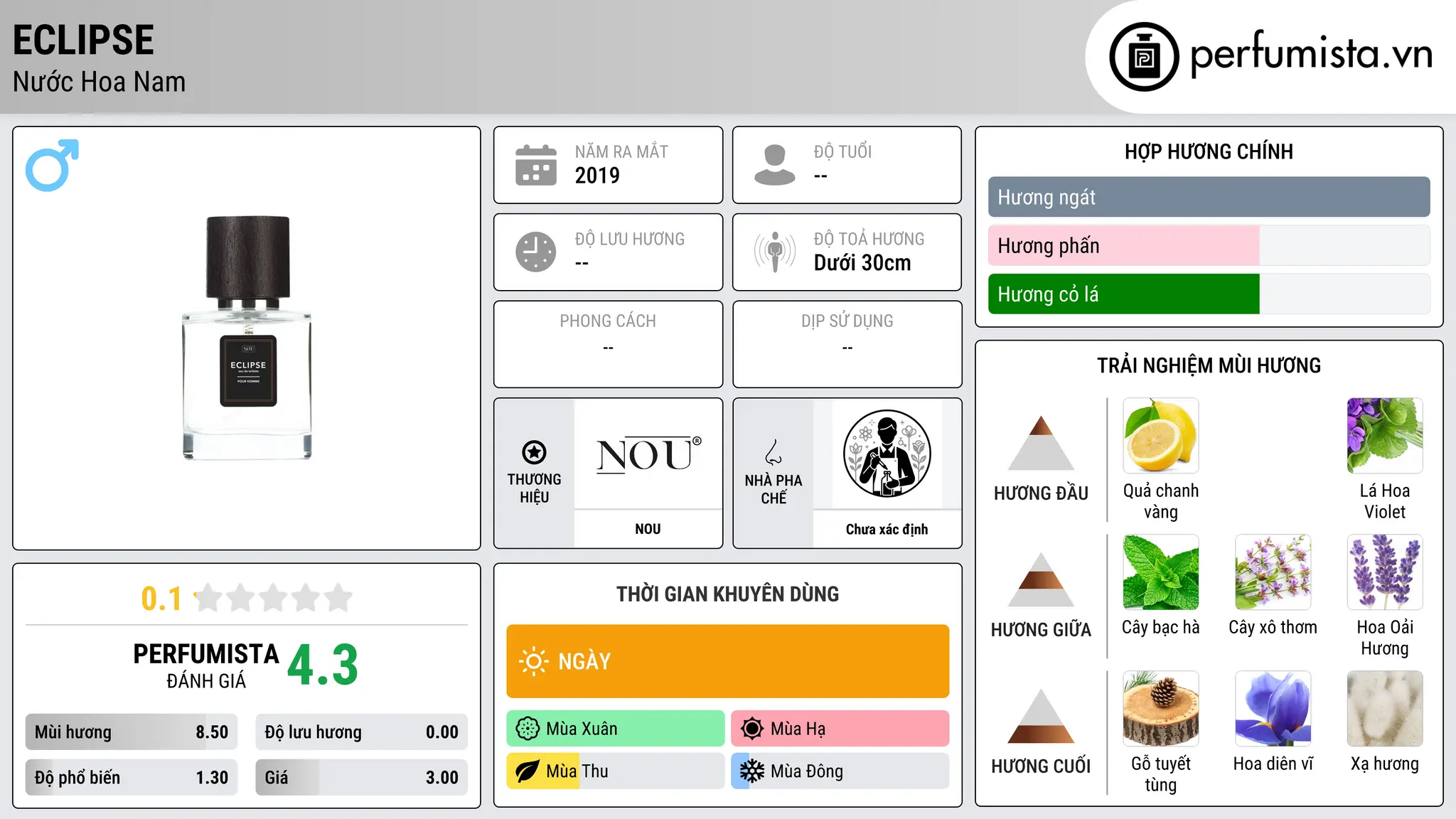The width and height of the screenshot is (1456, 819).
Task: Click the person icon beside Độ tuổi
Action: (x=774, y=165)
